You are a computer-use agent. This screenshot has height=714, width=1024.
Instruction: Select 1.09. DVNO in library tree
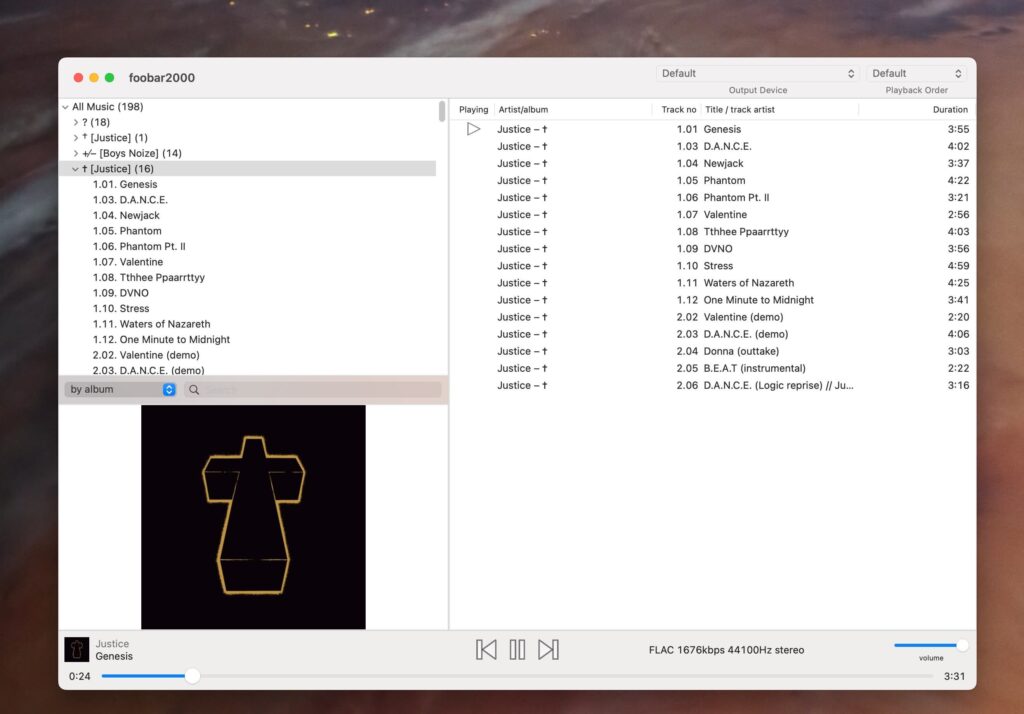tap(121, 293)
